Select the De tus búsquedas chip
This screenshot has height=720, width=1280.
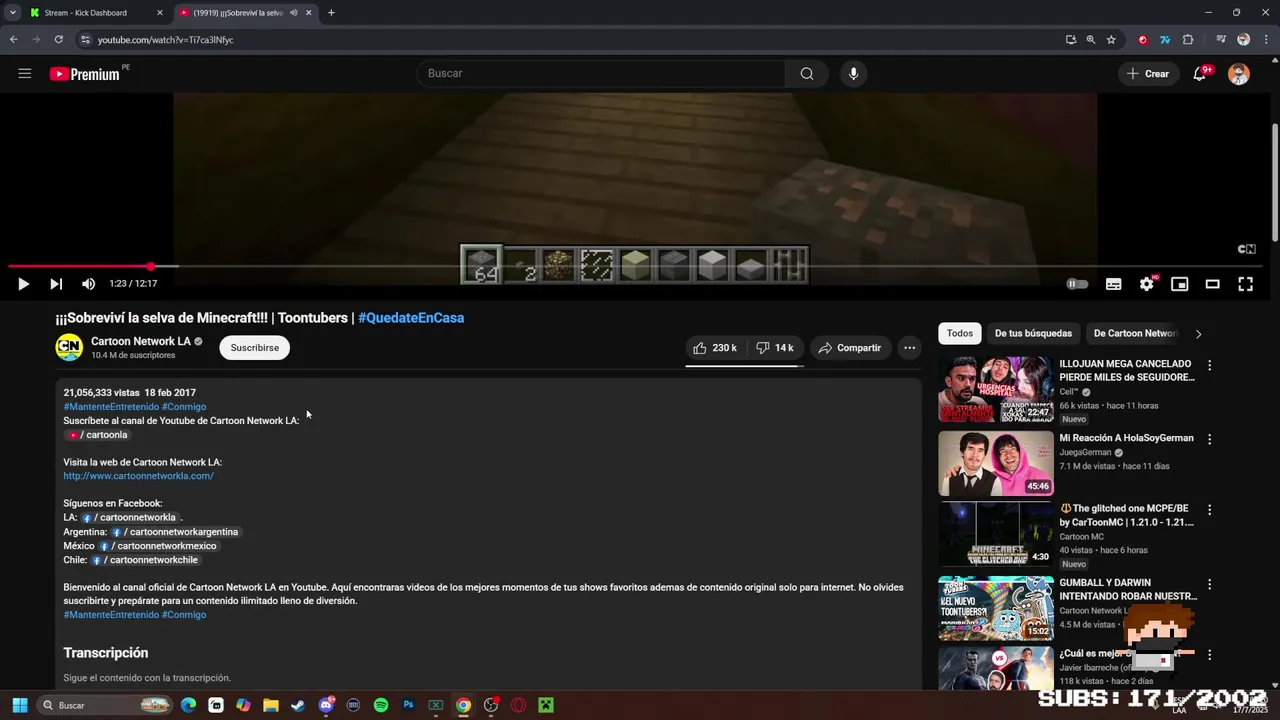(x=1033, y=334)
